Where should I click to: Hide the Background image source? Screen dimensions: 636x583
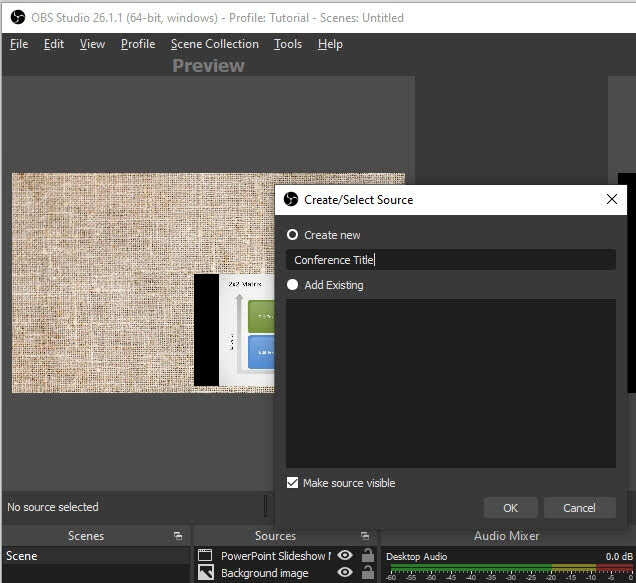[x=345, y=573]
